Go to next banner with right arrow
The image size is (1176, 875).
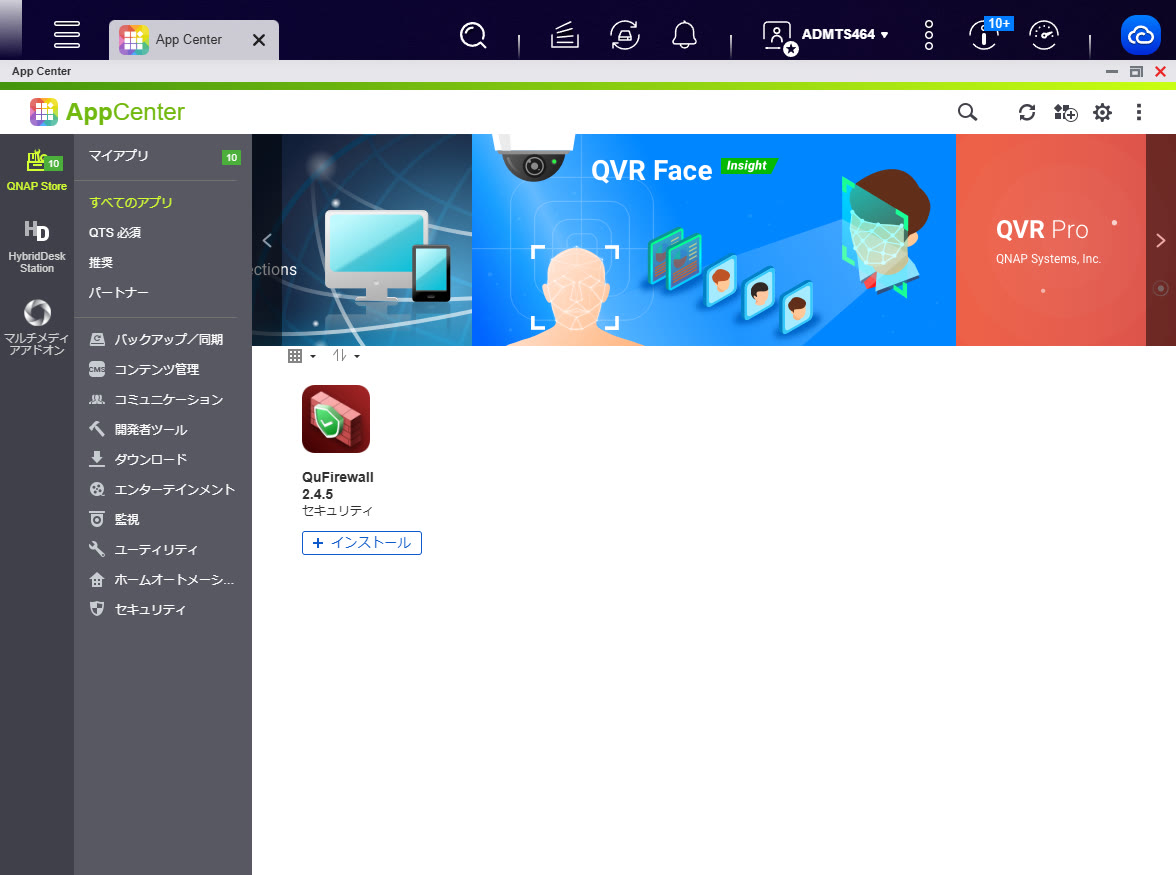pyautogui.click(x=1160, y=241)
